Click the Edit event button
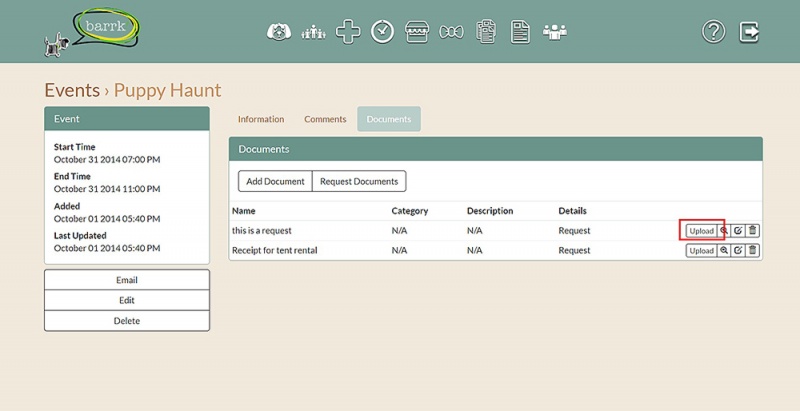Screen dimensions: 800x411 127,300
